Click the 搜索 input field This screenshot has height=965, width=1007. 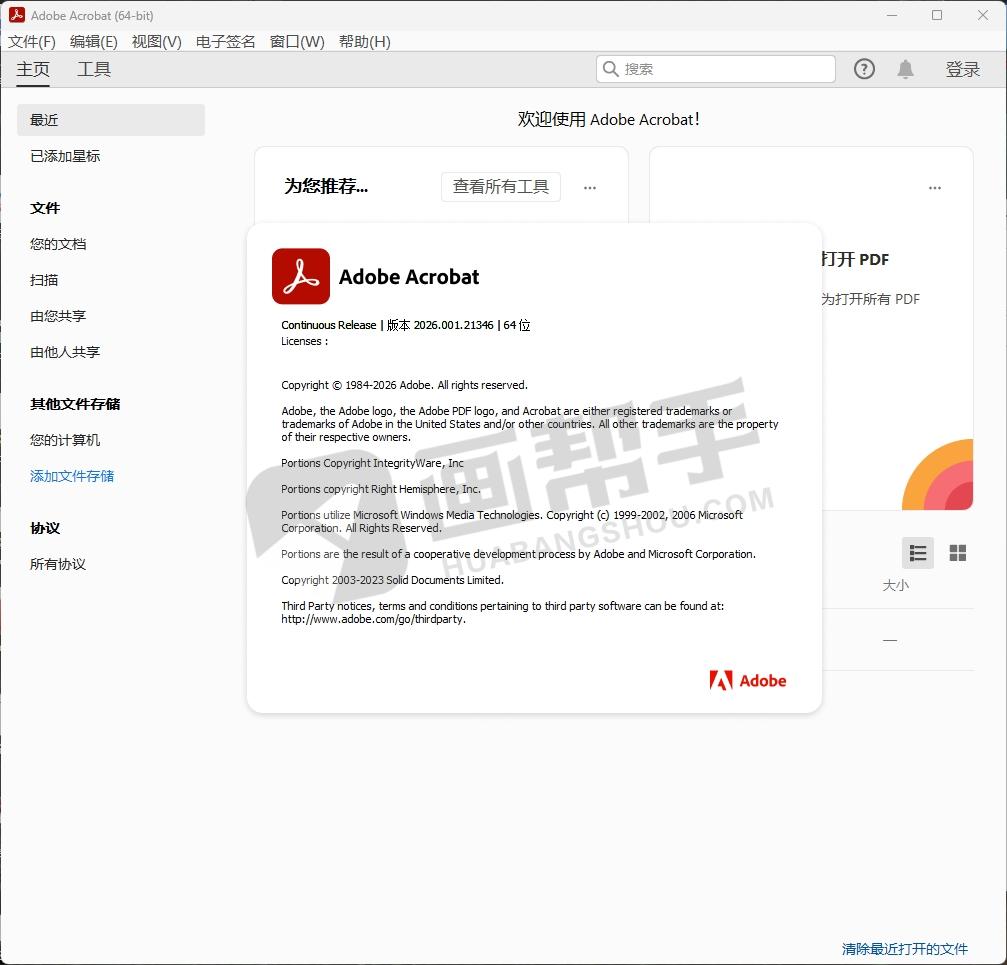[715, 69]
